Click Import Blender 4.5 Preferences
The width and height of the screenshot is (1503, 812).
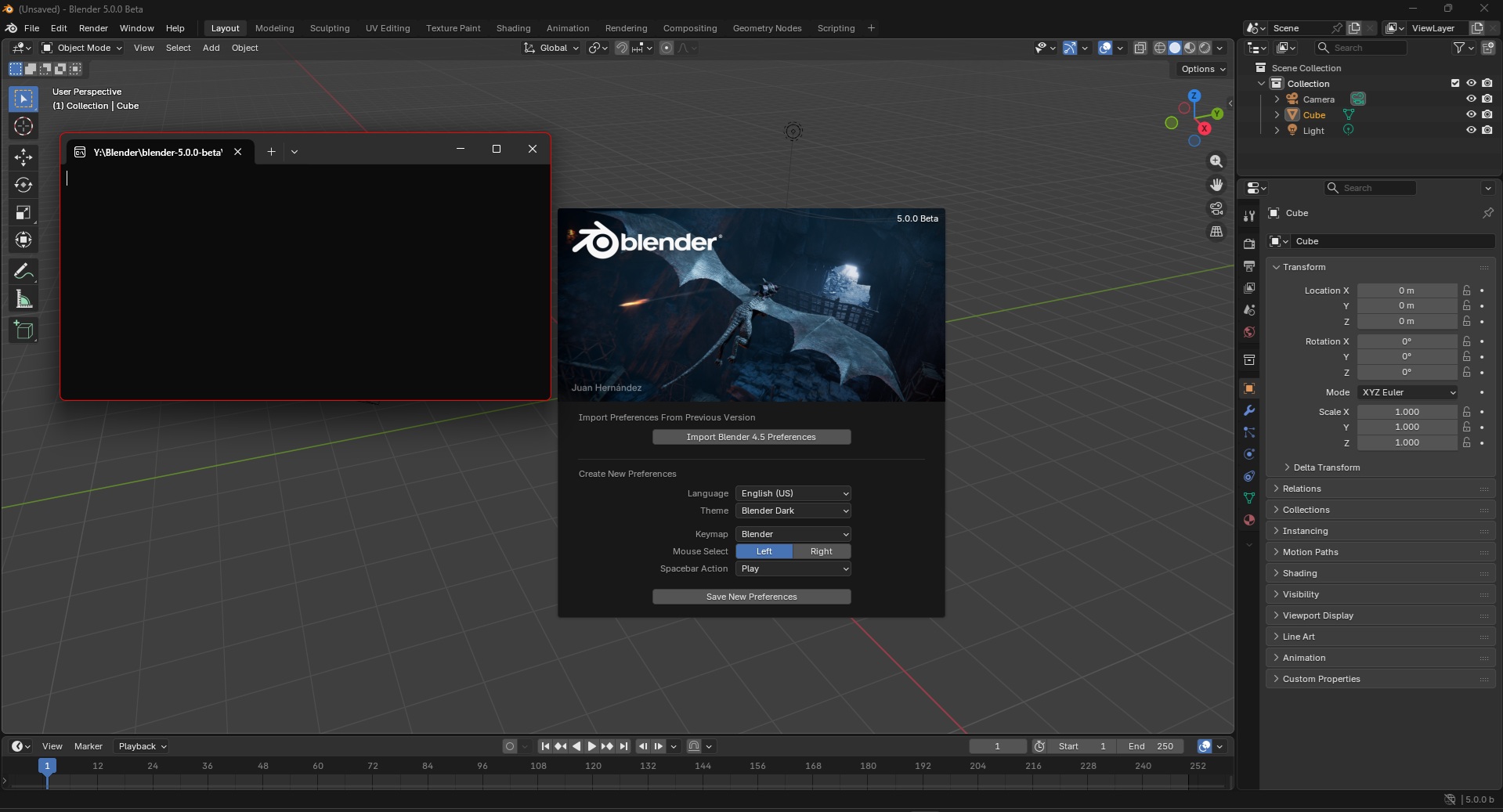click(x=752, y=437)
